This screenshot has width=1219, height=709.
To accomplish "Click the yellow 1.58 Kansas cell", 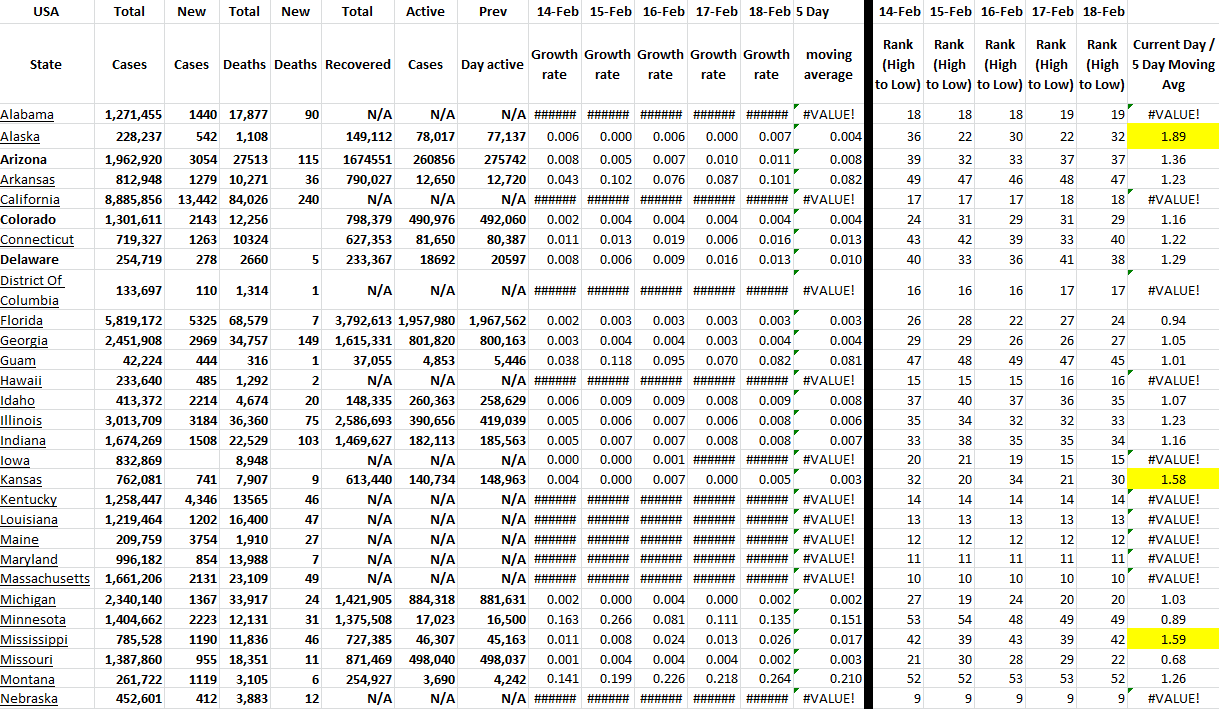I will (x=1173, y=480).
